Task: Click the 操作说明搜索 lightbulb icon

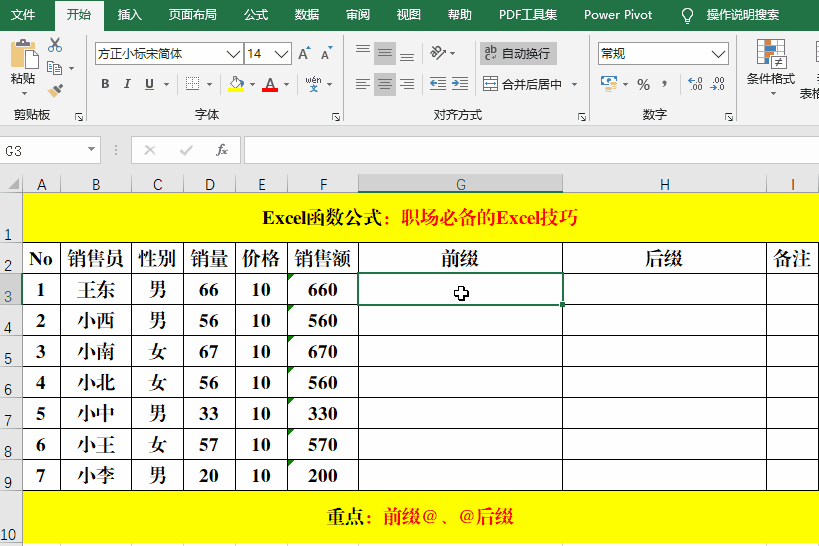Action: click(x=687, y=16)
